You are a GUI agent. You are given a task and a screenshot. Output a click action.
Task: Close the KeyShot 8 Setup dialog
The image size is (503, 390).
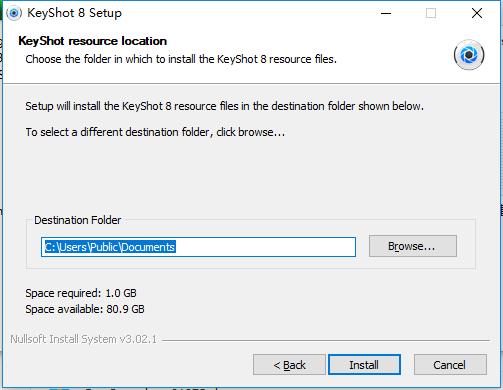477,13
